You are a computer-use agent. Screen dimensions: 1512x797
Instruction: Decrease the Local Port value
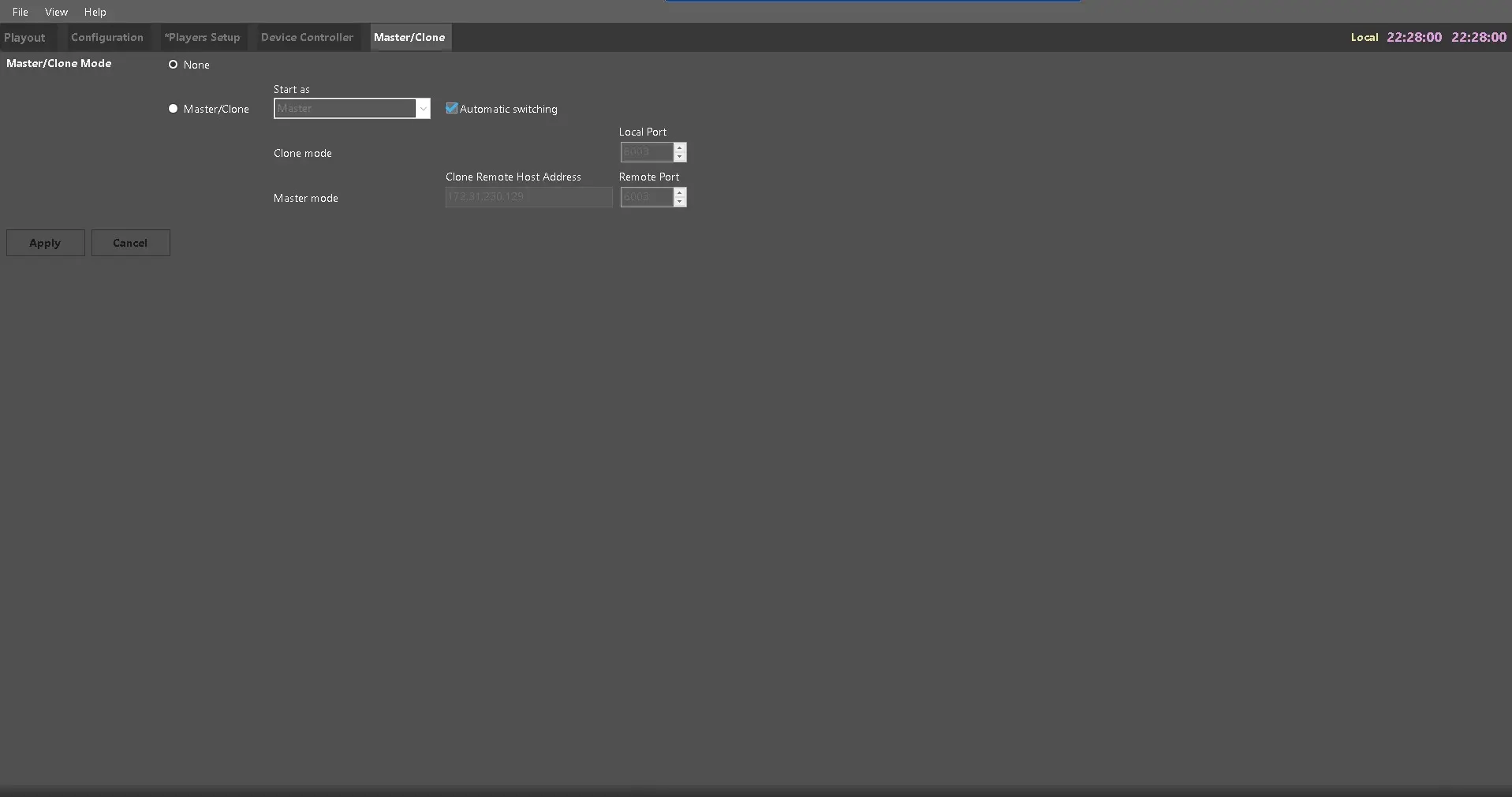pos(680,157)
